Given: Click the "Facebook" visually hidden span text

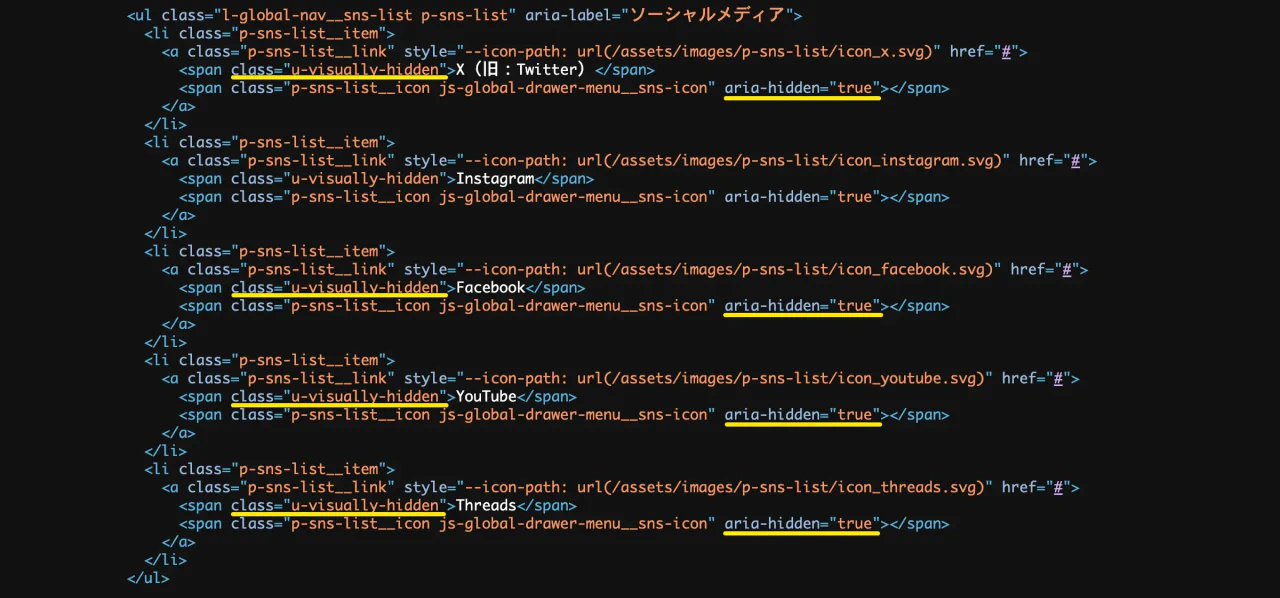Looking at the screenshot, I should (x=490, y=288).
